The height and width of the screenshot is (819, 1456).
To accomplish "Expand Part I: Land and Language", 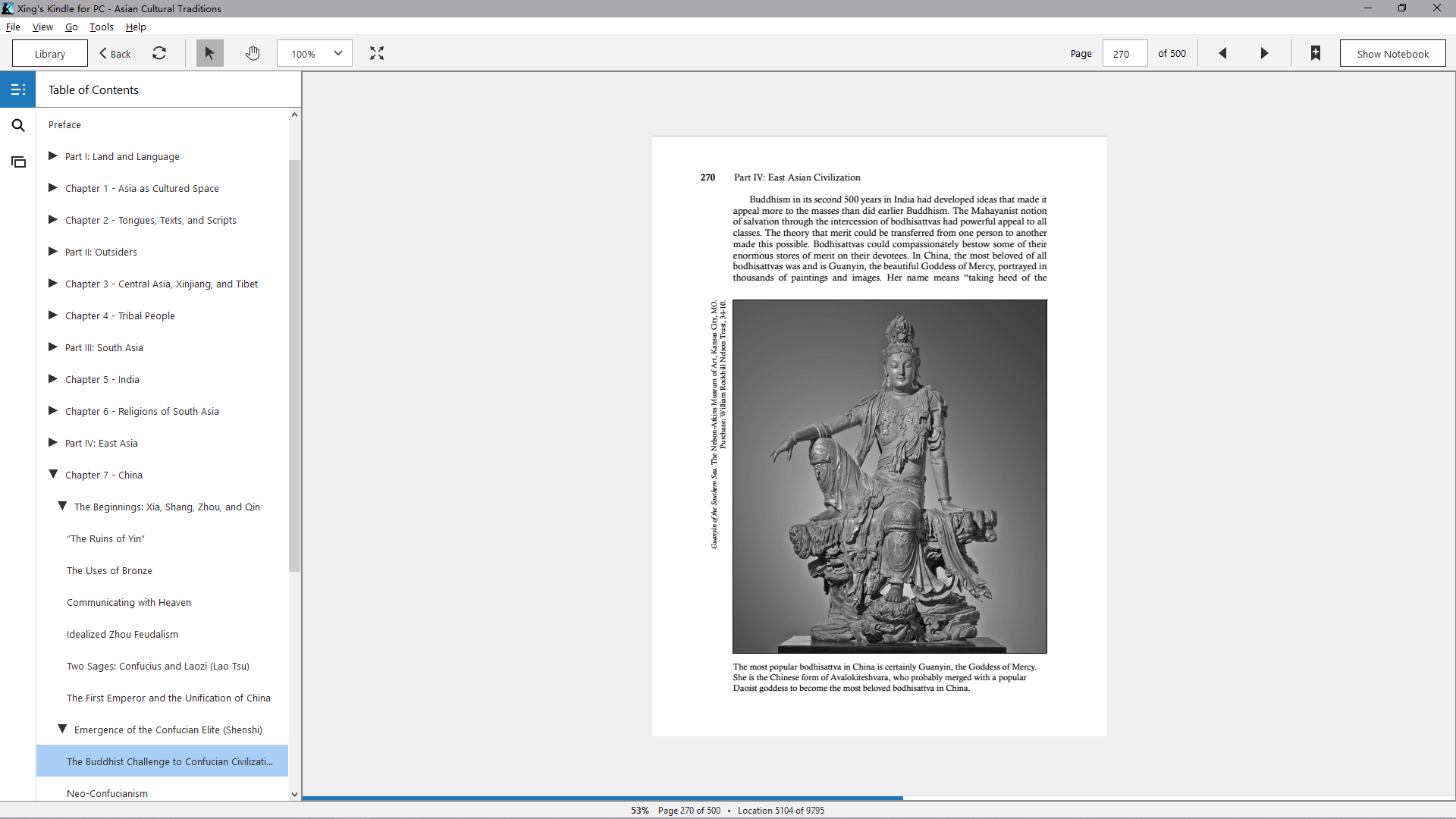I will (x=53, y=156).
